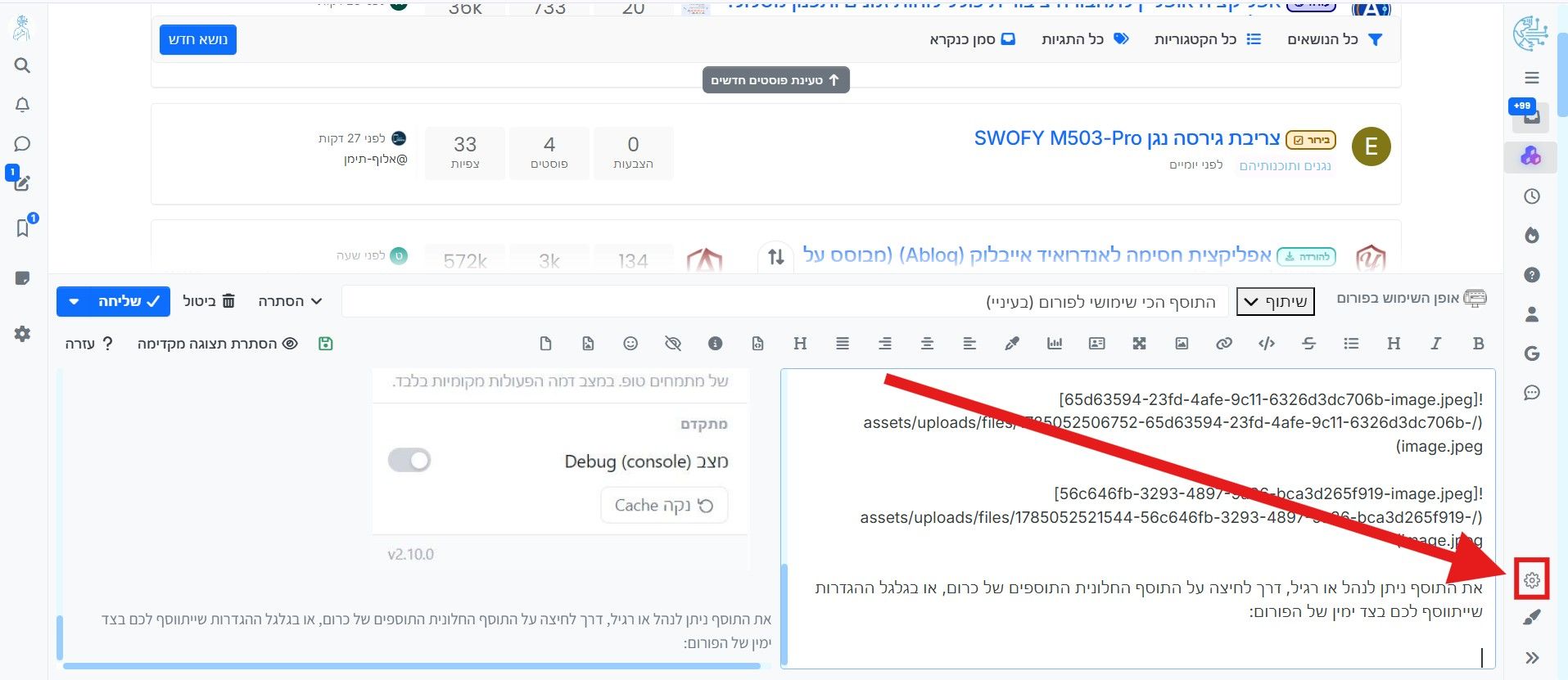Click the crossed-eye spoiler icon in toolbar
1568x680 pixels.
(673, 344)
